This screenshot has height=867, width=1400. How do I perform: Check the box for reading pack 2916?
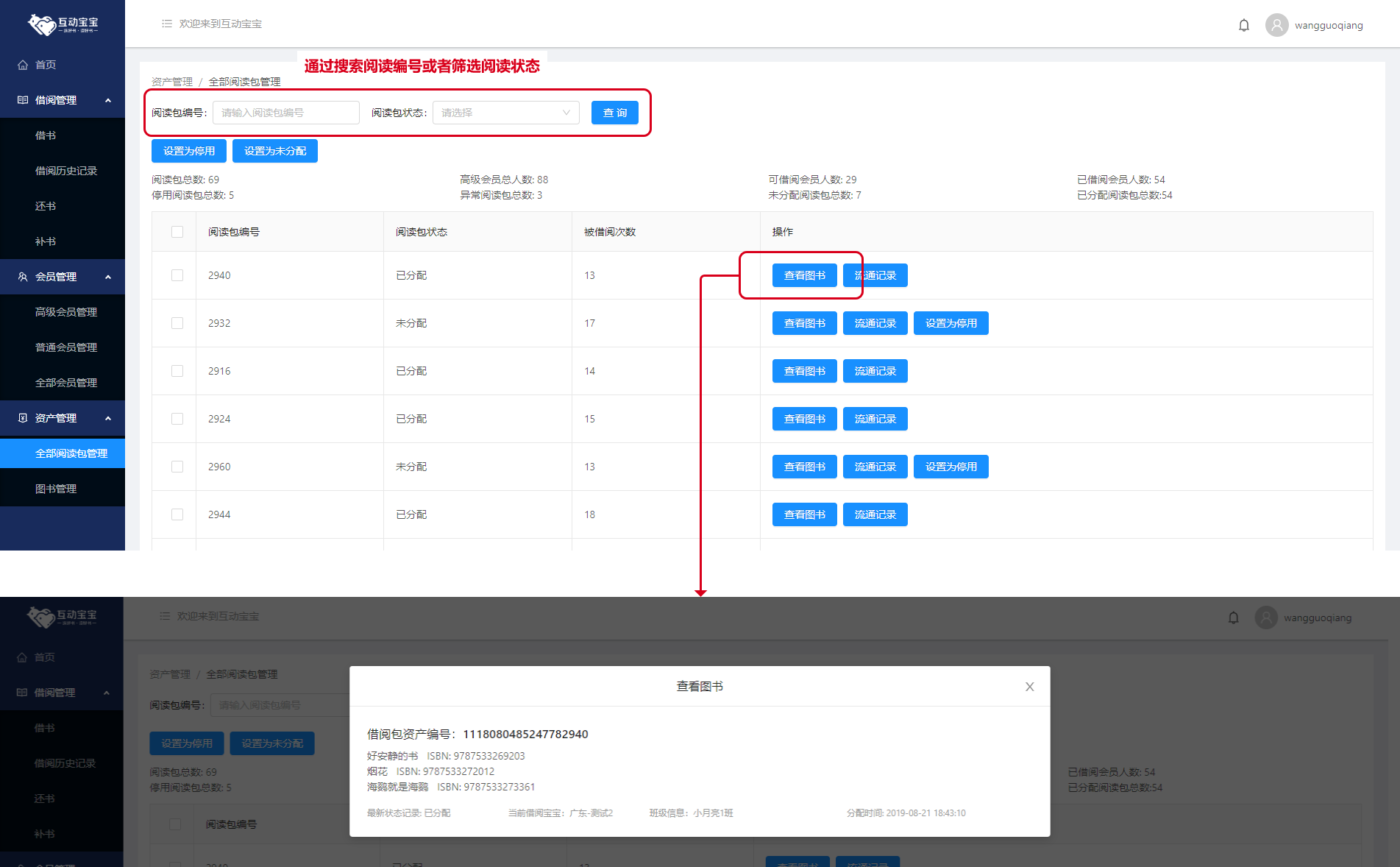[177, 371]
